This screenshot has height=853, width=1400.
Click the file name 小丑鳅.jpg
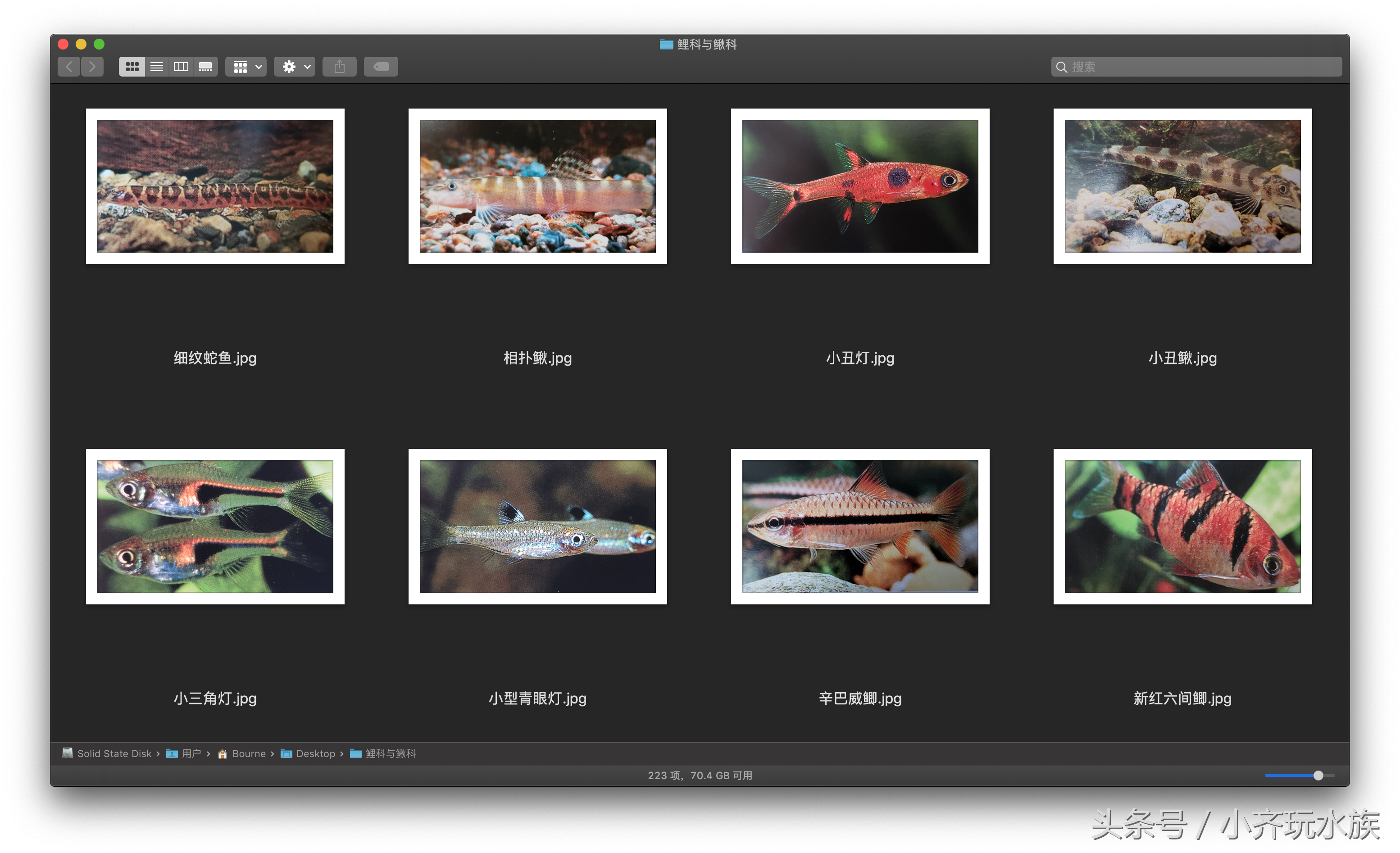click(x=1183, y=358)
